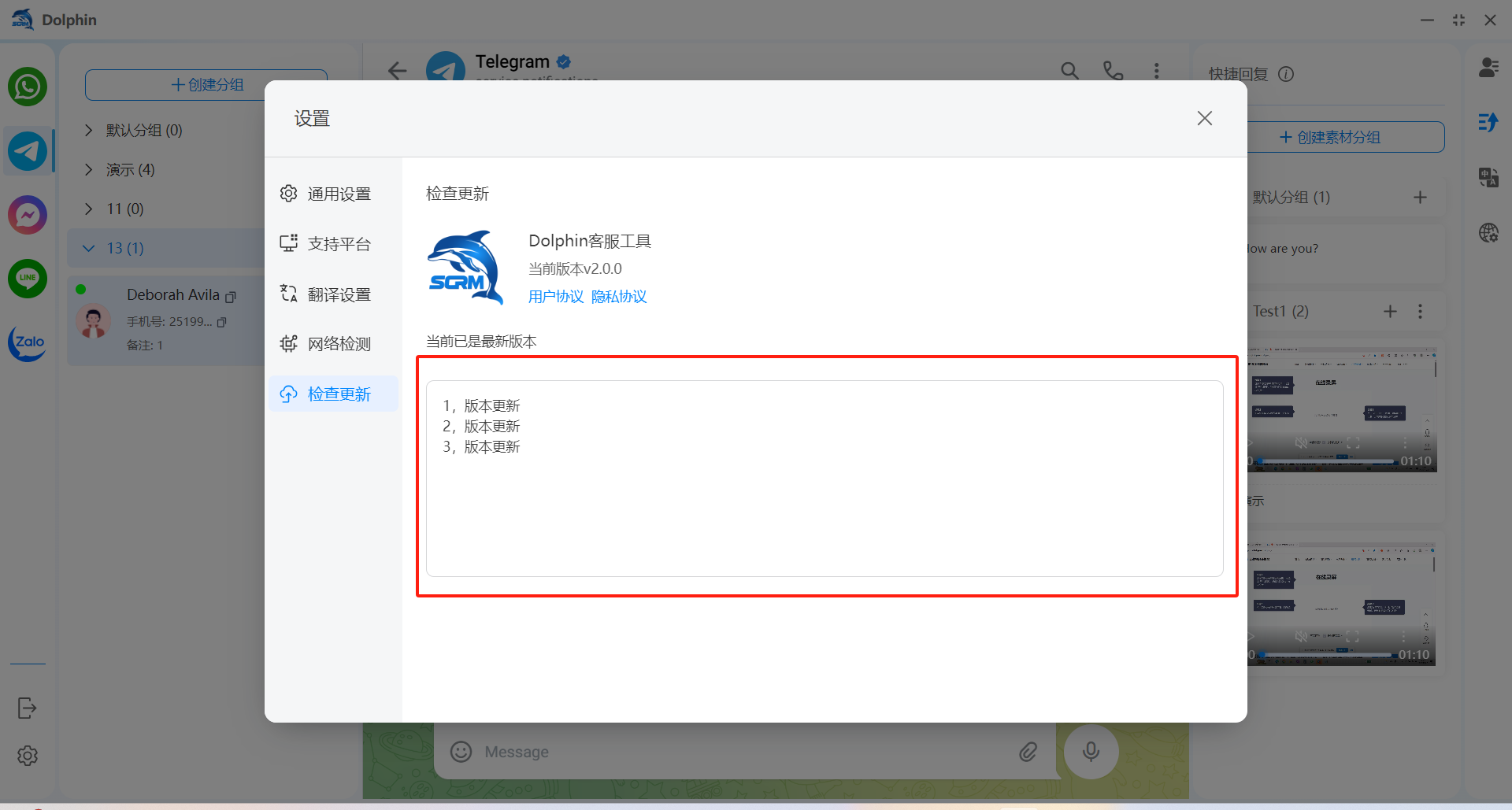Click the voice call phone icon
The width and height of the screenshot is (1512, 810).
[x=1113, y=71]
